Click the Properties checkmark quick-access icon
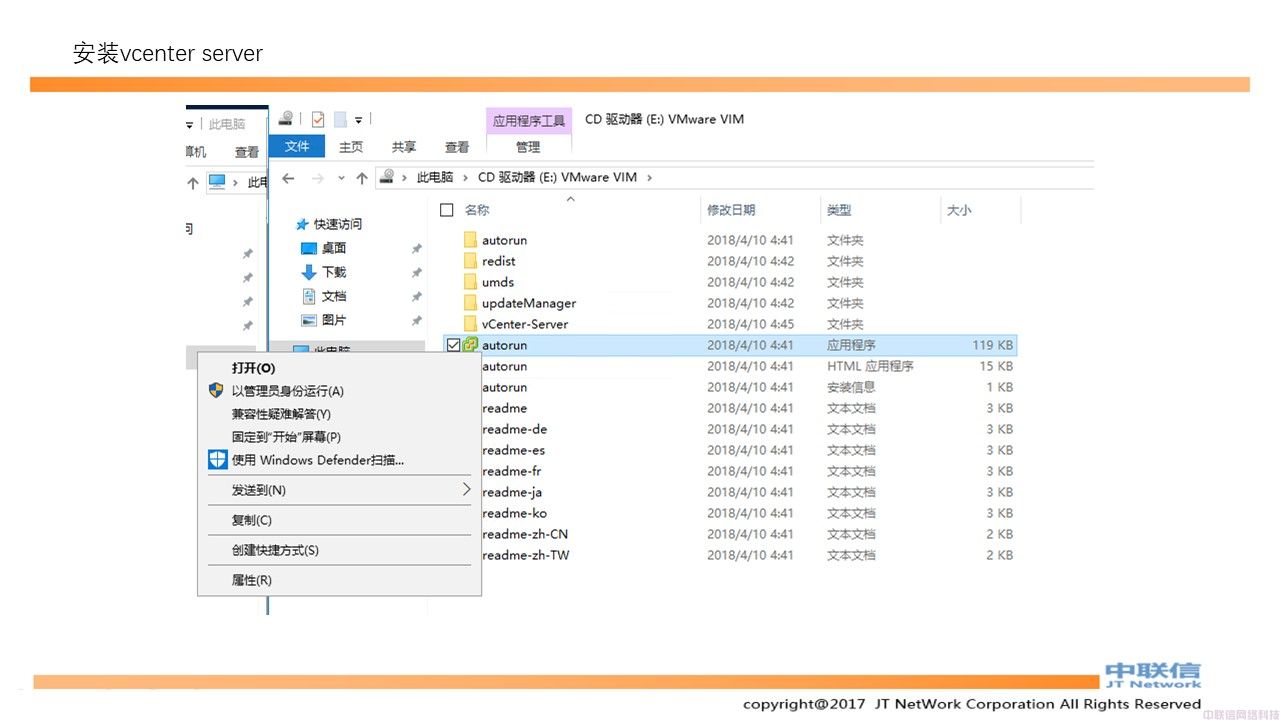This screenshot has width=1280, height=720. [x=318, y=119]
